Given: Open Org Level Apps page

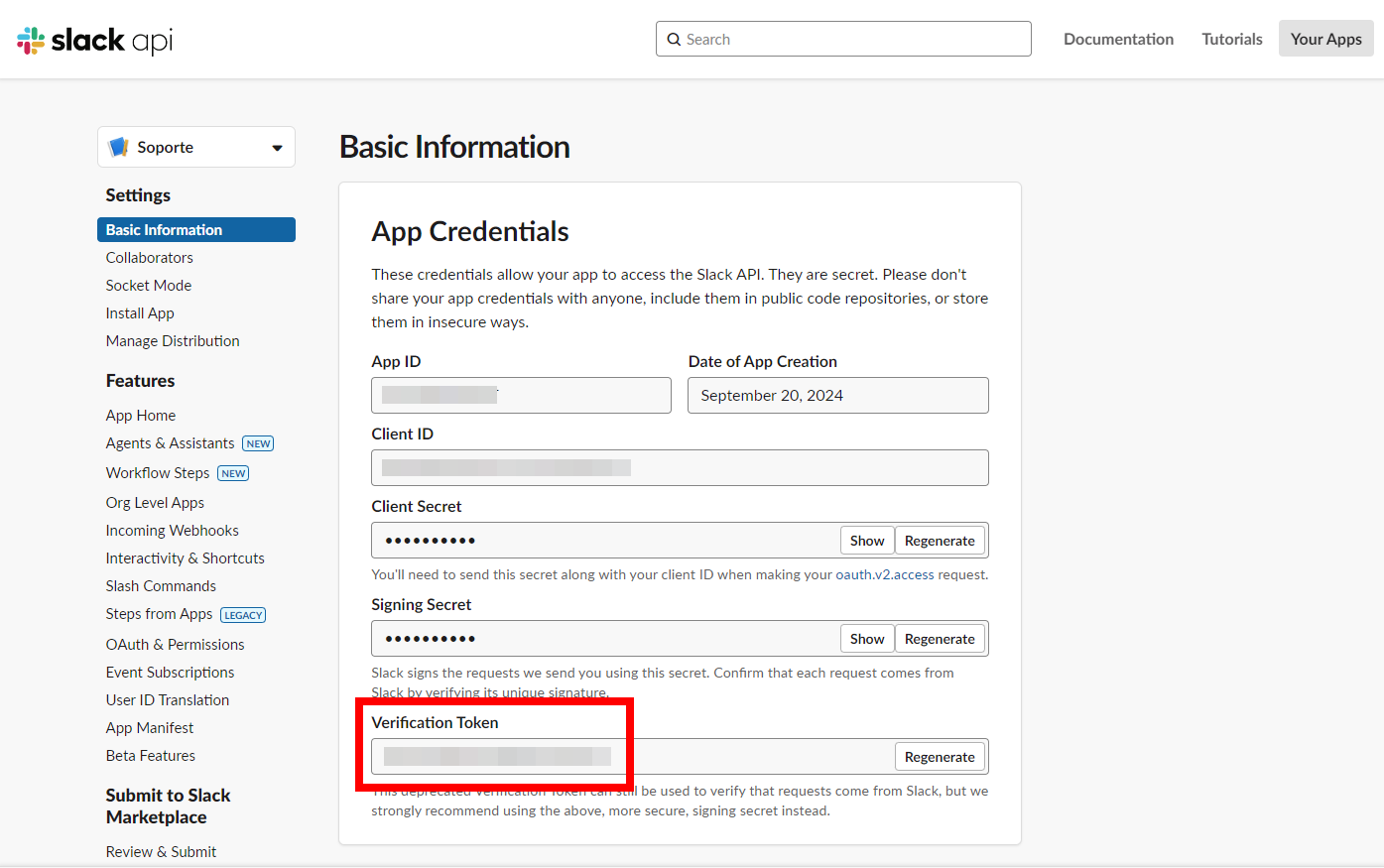Looking at the screenshot, I should 155,502.
